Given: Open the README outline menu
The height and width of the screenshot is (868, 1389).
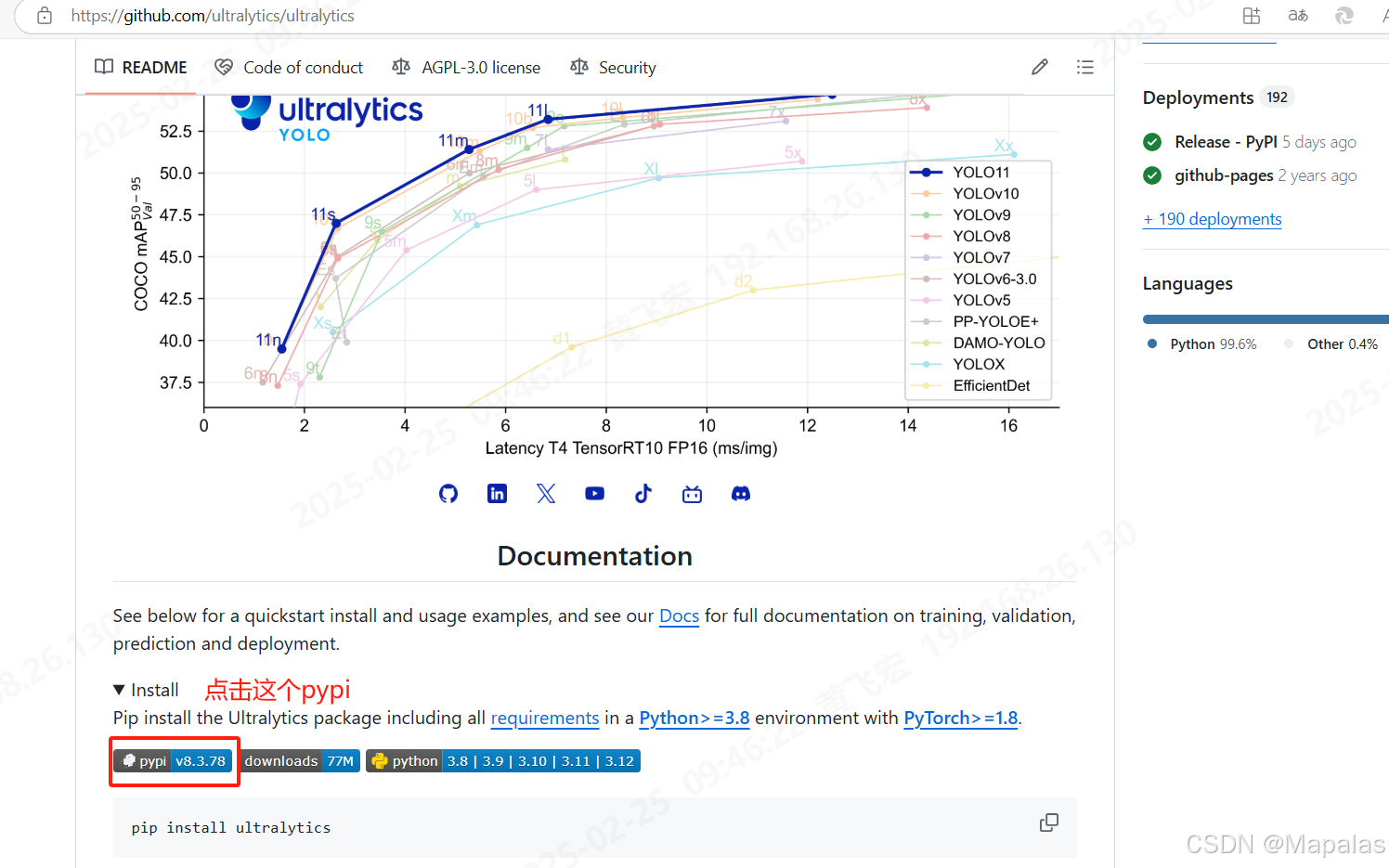Looking at the screenshot, I should [x=1084, y=66].
